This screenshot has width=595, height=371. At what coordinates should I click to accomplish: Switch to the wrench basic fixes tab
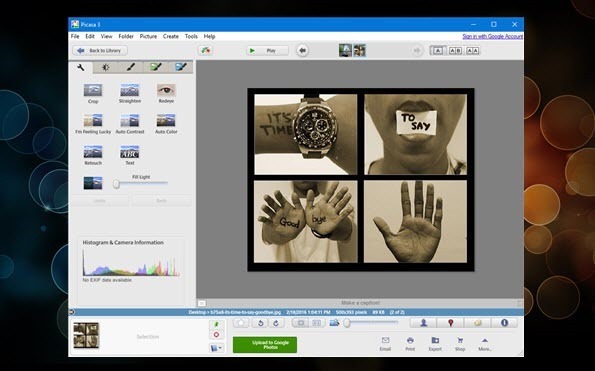point(81,68)
